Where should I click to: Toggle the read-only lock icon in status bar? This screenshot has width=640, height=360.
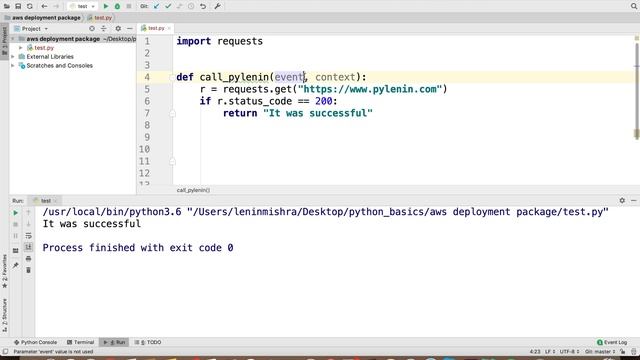pos(622,351)
